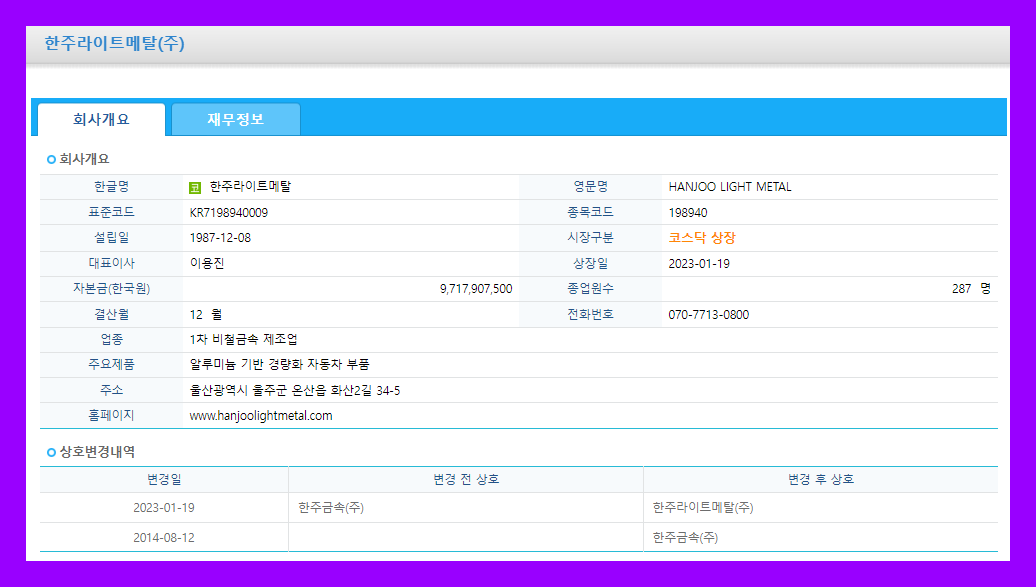Click the industry text 1차 비철금속 제조업

click(243, 340)
